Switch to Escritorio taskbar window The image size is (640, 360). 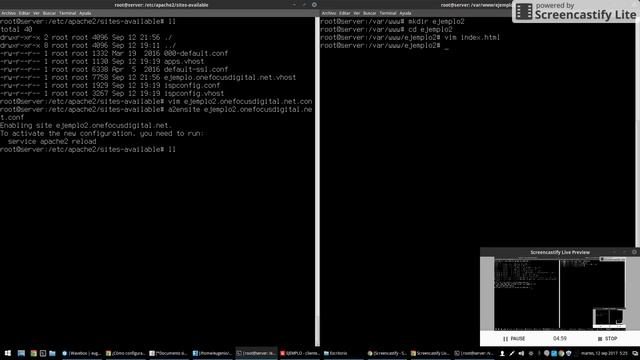[x=343, y=353]
